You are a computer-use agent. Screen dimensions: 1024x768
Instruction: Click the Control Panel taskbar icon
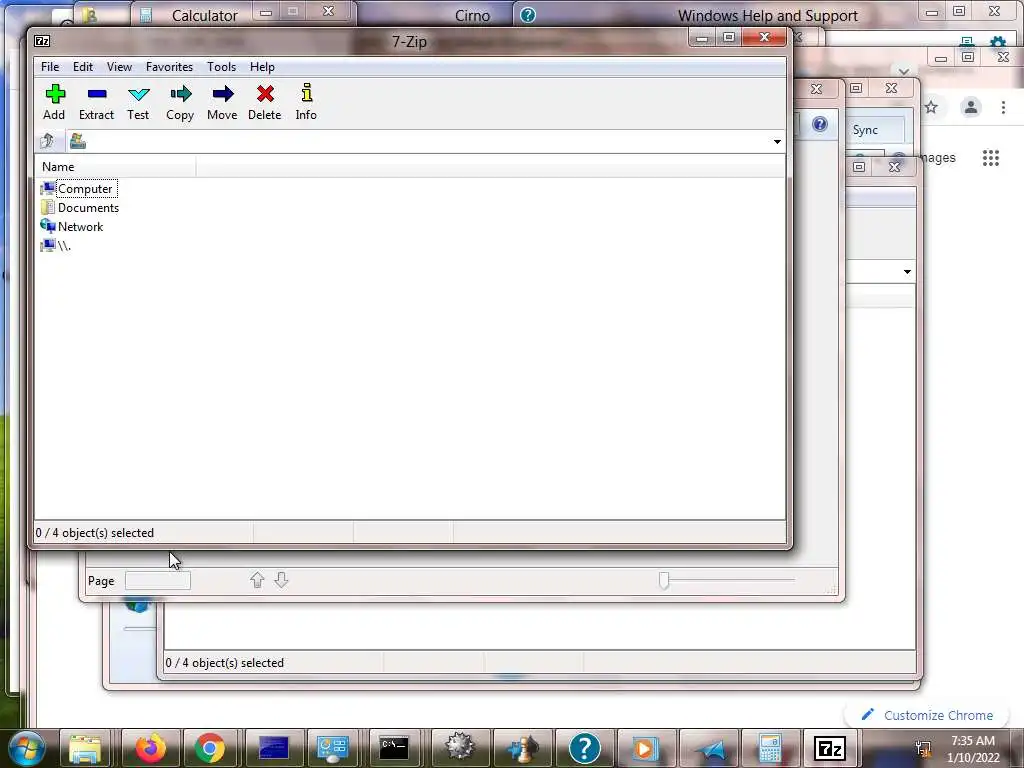333,748
